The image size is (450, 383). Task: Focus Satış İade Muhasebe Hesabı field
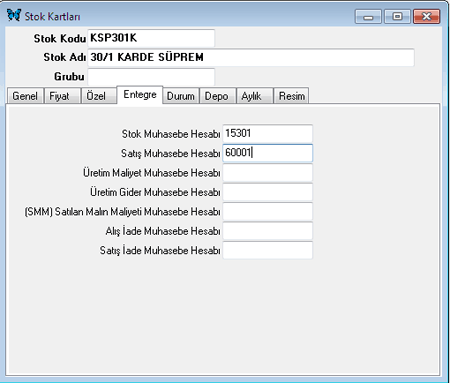tap(268, 250)
